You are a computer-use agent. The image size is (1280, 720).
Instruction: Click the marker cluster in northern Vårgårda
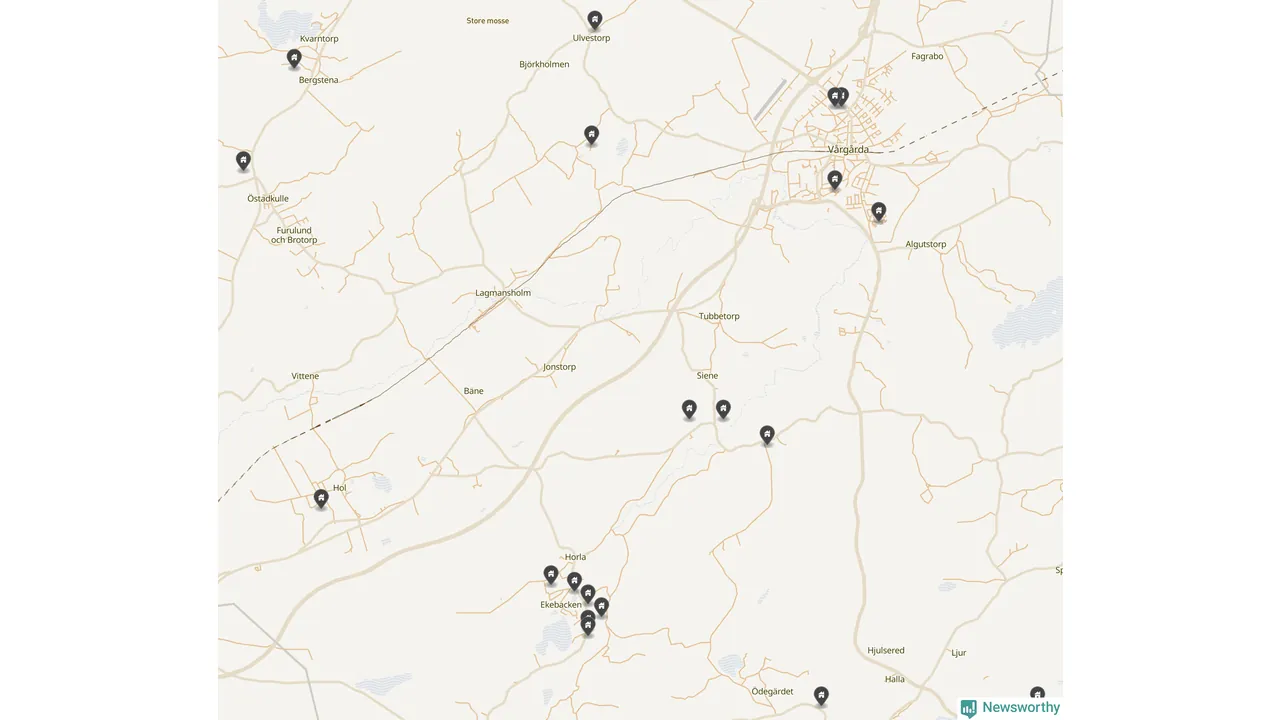pos(838,96)
